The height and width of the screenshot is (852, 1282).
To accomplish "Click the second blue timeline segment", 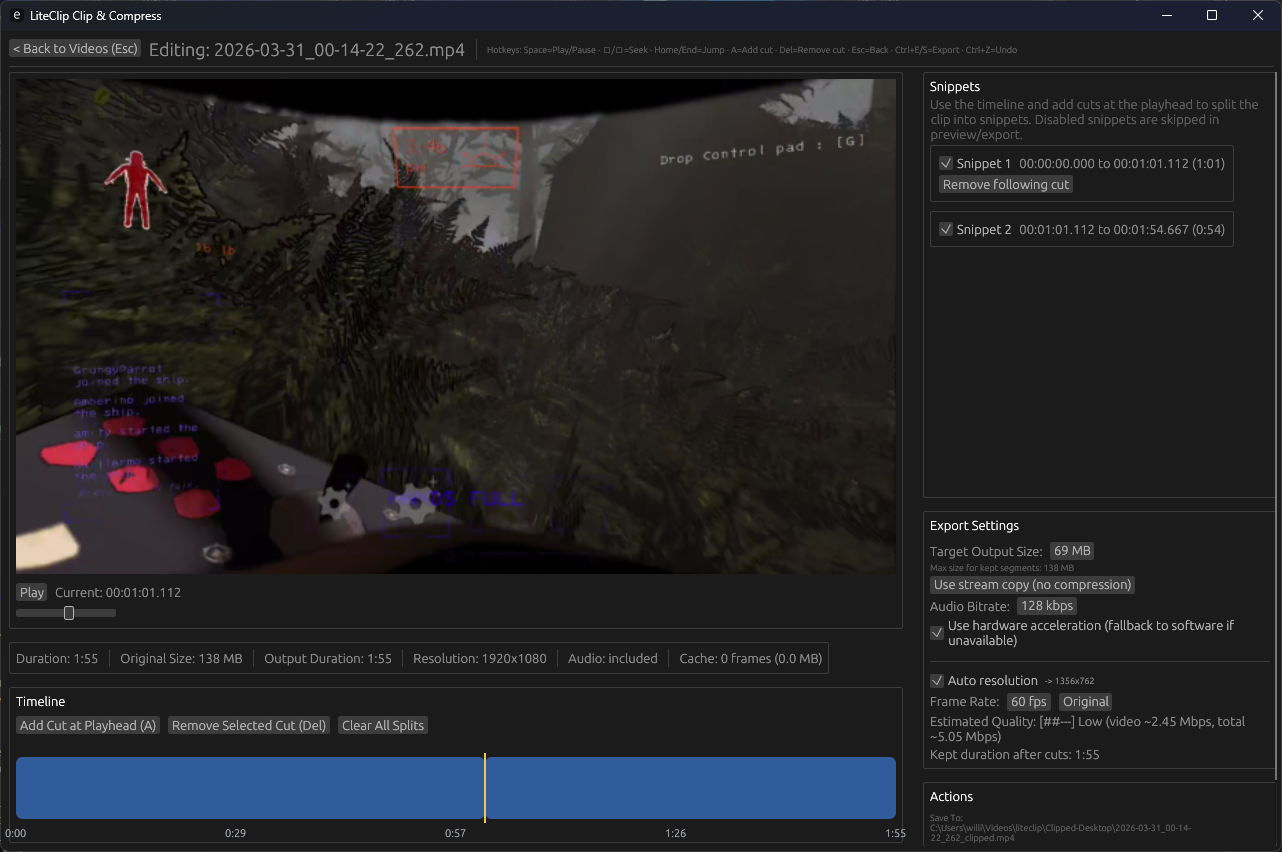I will (x=691, y=788).
